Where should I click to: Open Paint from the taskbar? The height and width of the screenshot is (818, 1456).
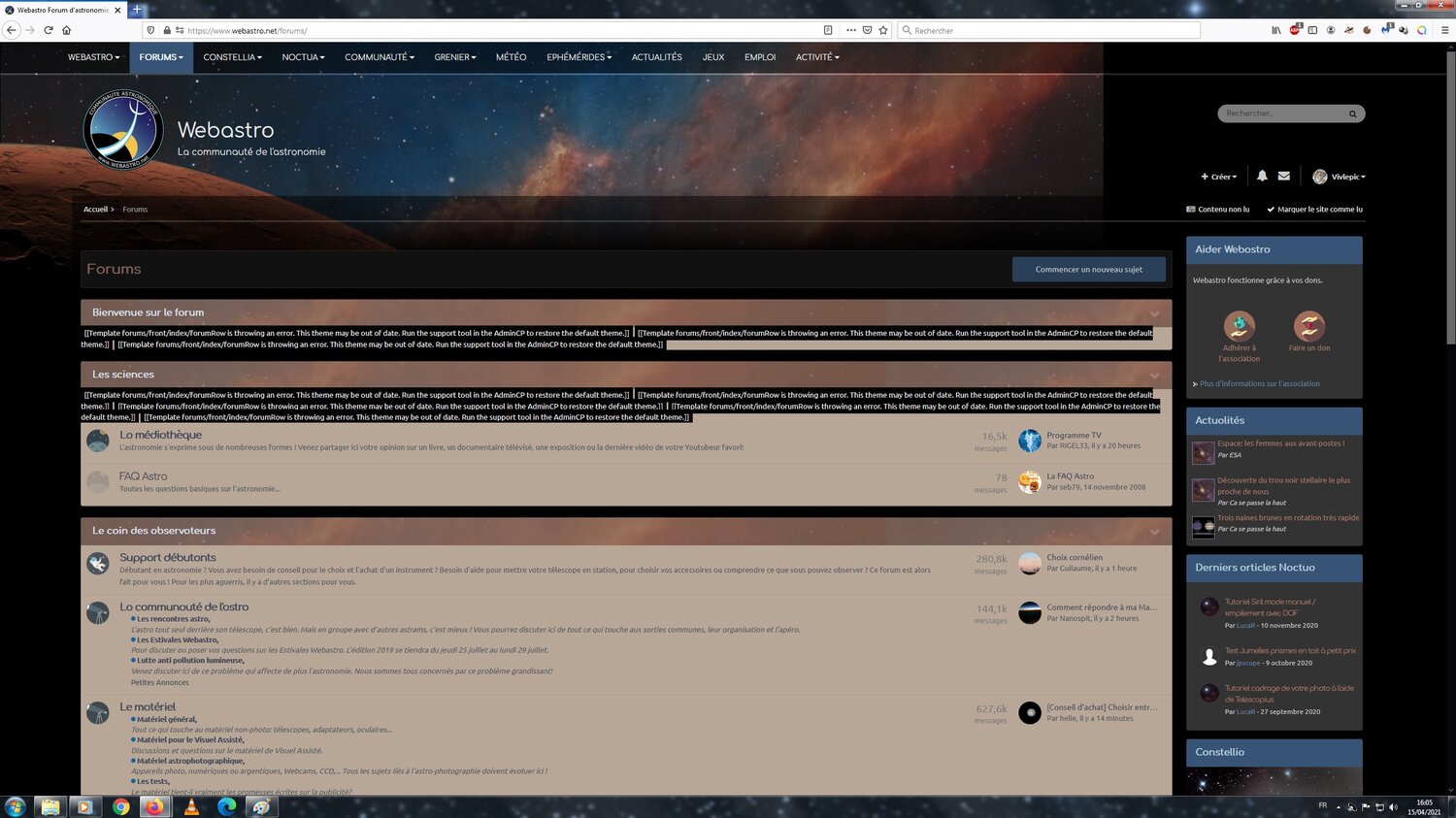click(x=261, y=806)
